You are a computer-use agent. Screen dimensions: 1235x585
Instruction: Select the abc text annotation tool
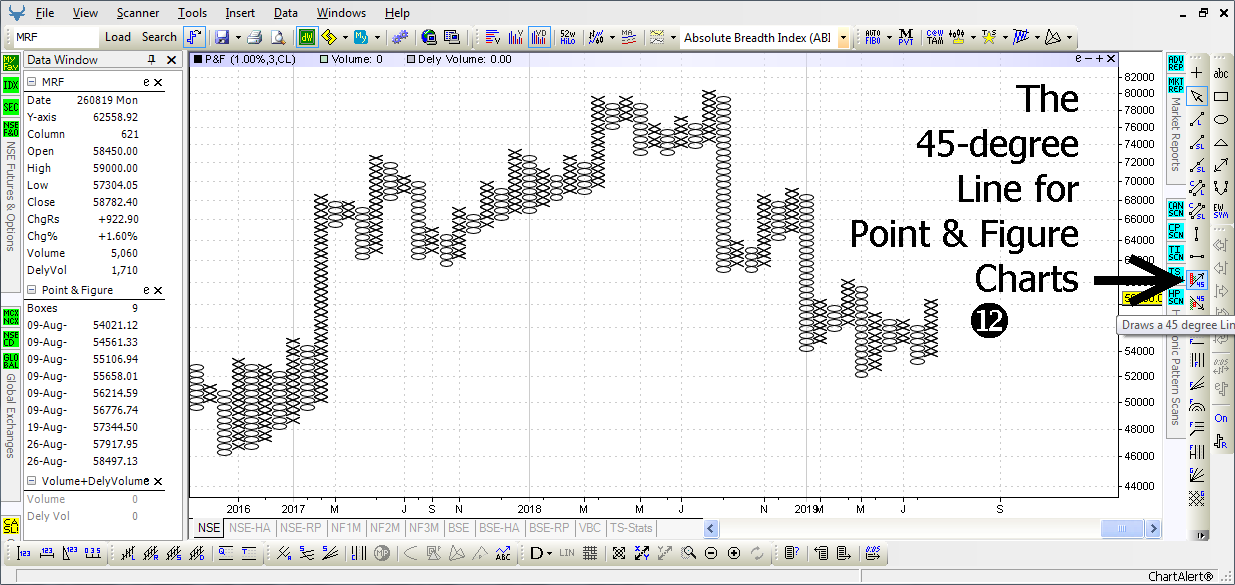click(x=1221, y=73)
